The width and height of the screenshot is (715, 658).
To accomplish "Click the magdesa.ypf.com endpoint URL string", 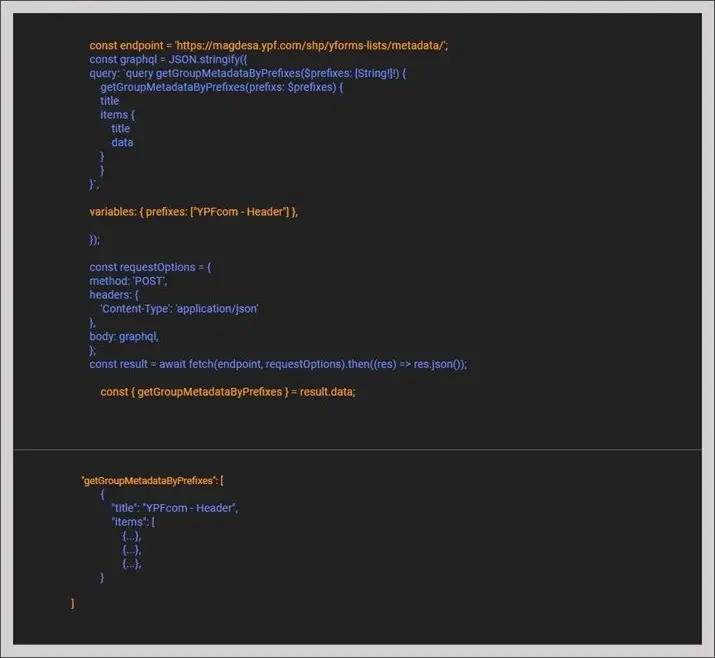I will click(x=321, y=45).
